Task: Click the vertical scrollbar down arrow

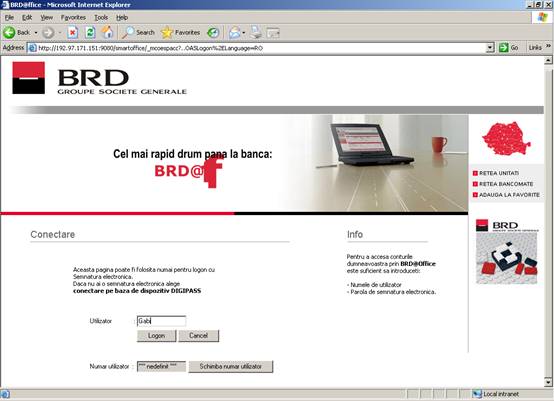Action: [548, 382]
